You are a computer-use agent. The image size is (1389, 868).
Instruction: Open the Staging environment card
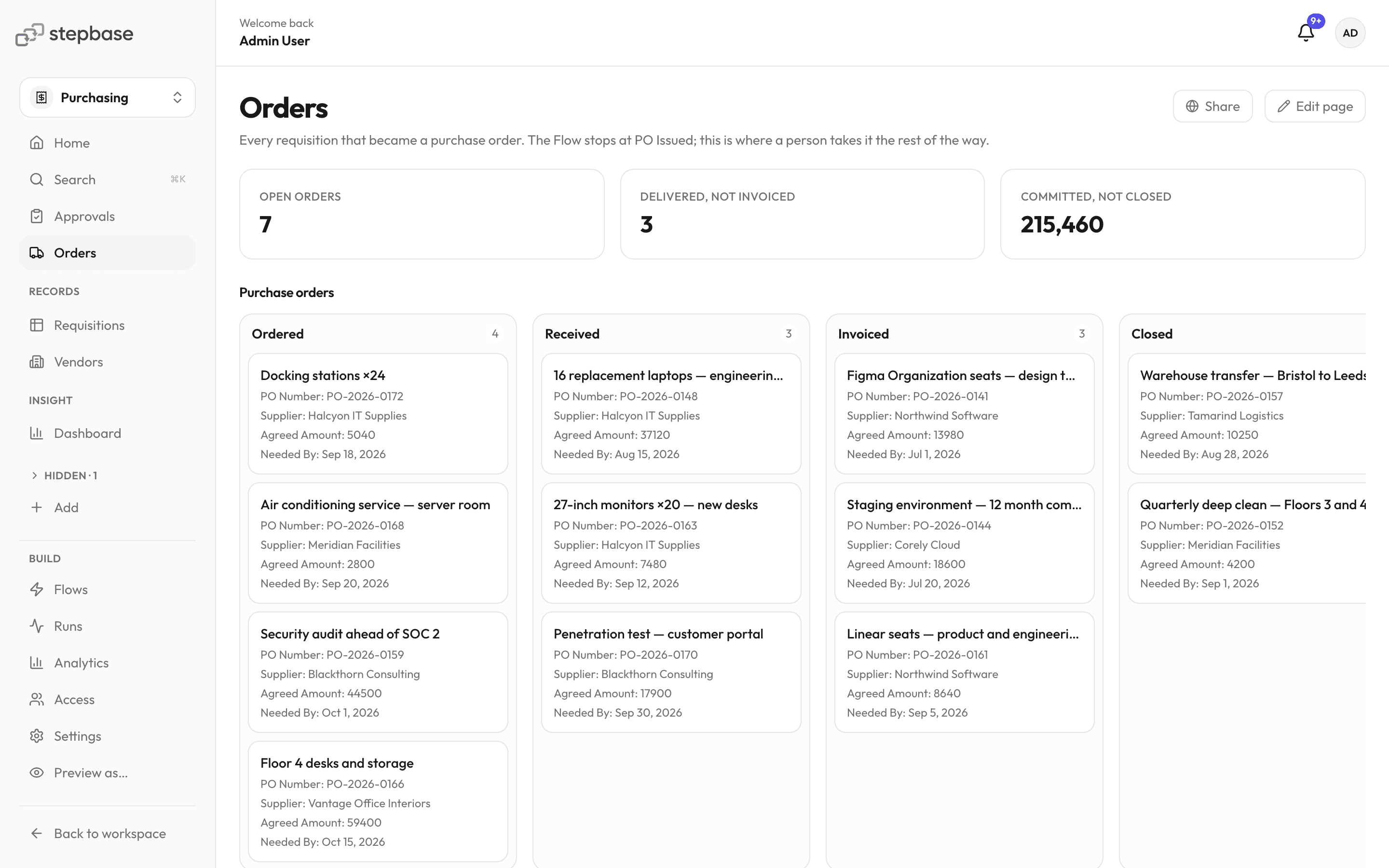[964, 542]
